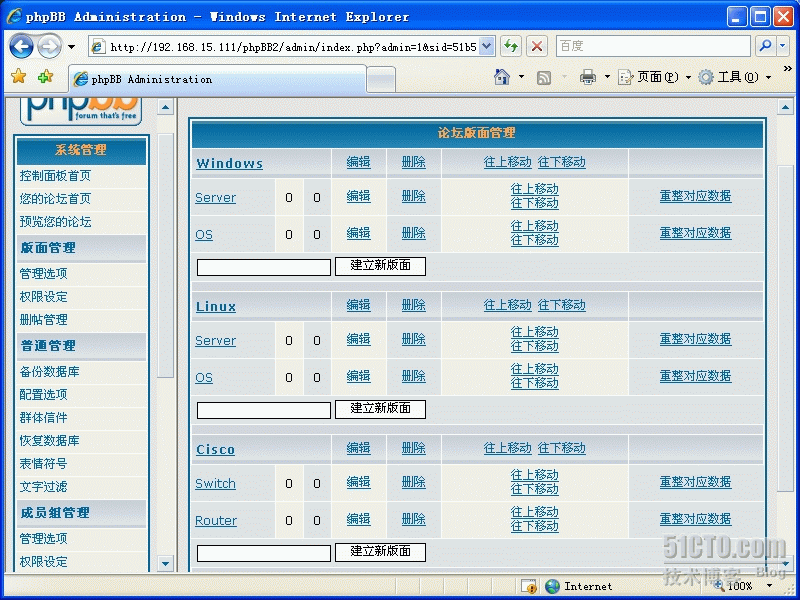Open 文字过滤 in the sidebar
This screenshot has width=800, height=600.
coord(43,487)
